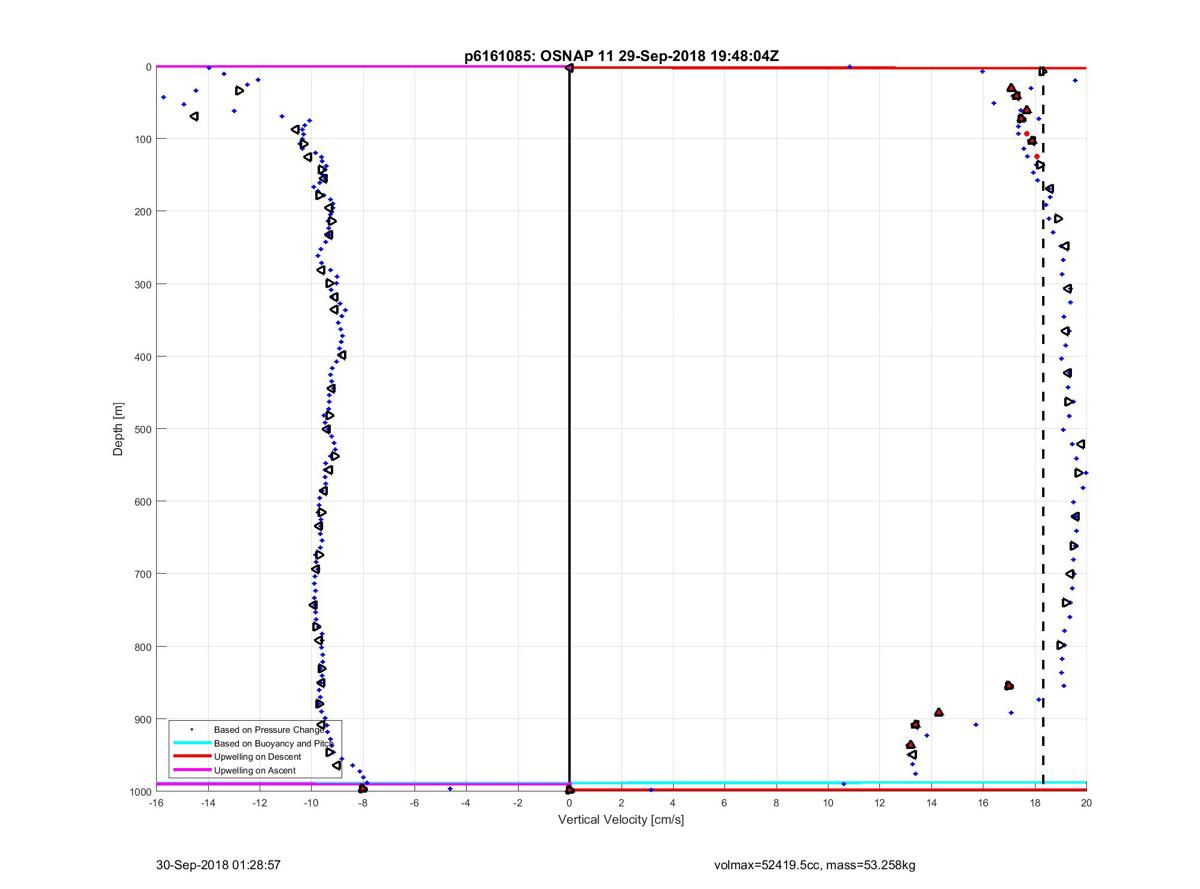The width and height of the screenshot is (1200, 889).
Task: Click the '30-Sep-2018 01:28:57' timestamp text
Action: pyautogui.click(x=218, y=864)
